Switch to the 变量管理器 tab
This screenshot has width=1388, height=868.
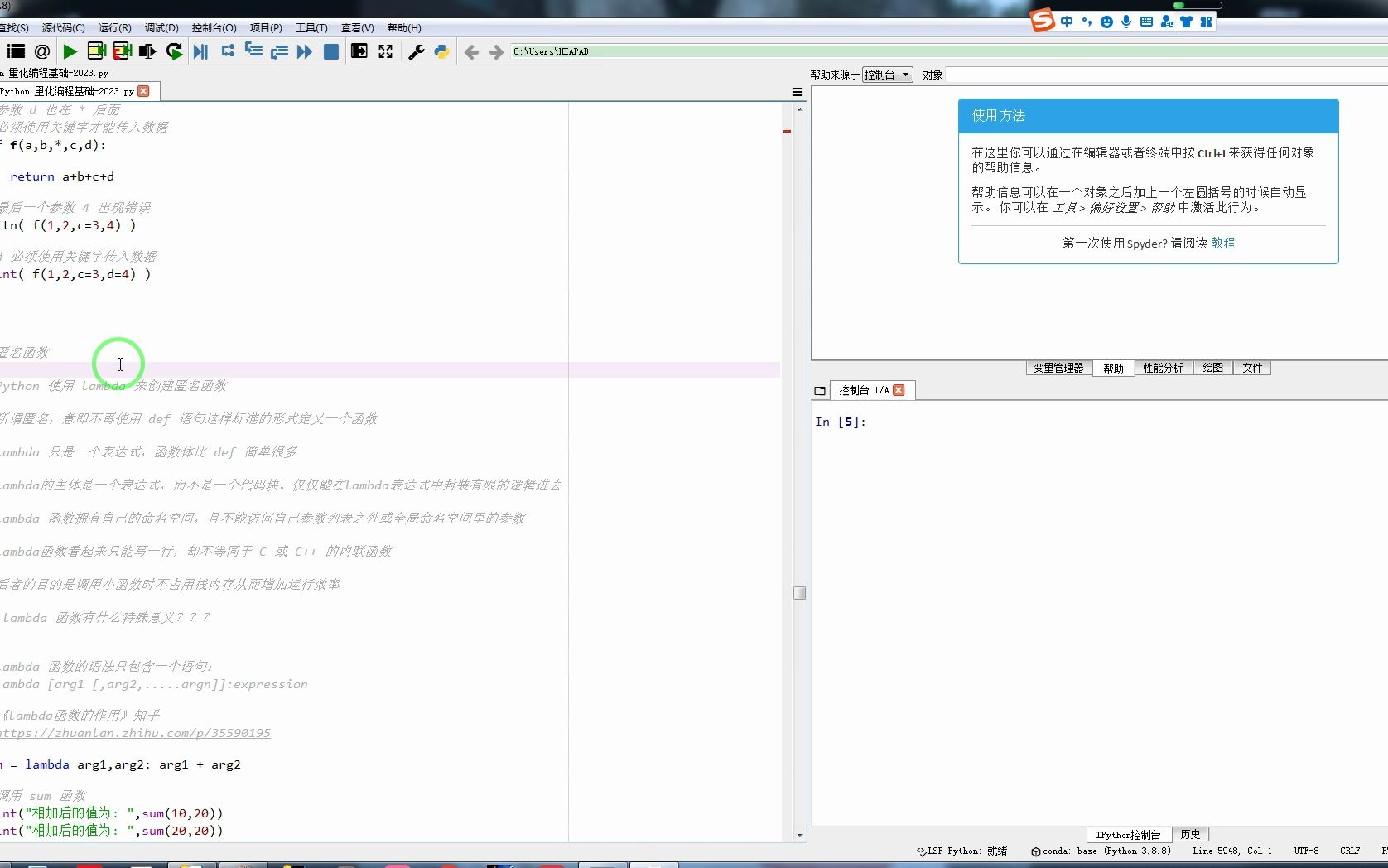(1058, 368)
